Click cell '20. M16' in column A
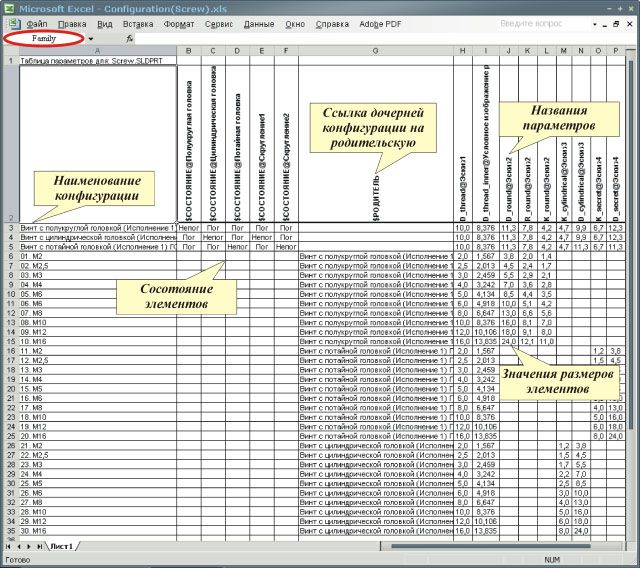This screenshot has height=568, width=640. 98,436
